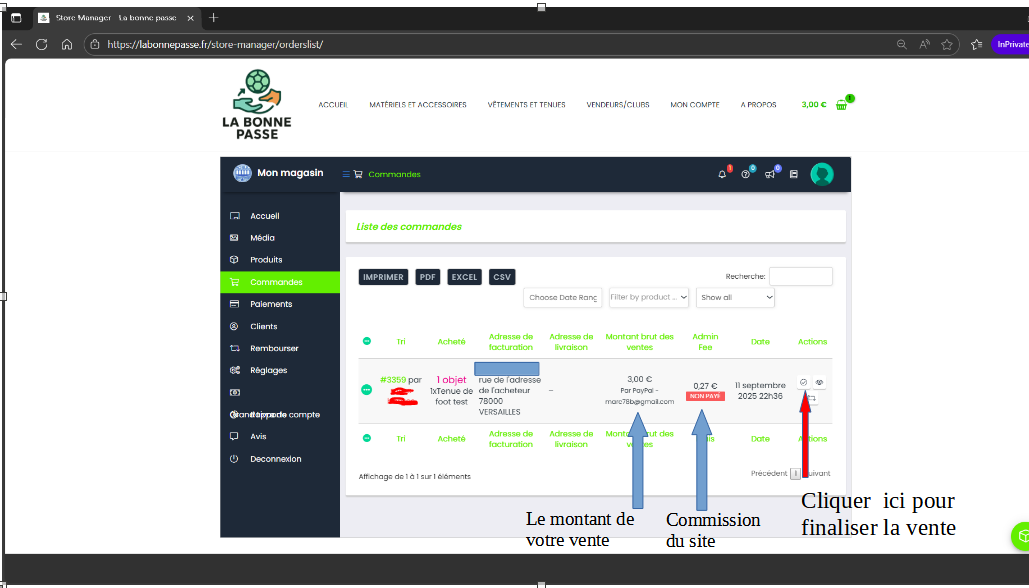
Task: Click the Recherche search field
Action: click(x=800, y=276)
